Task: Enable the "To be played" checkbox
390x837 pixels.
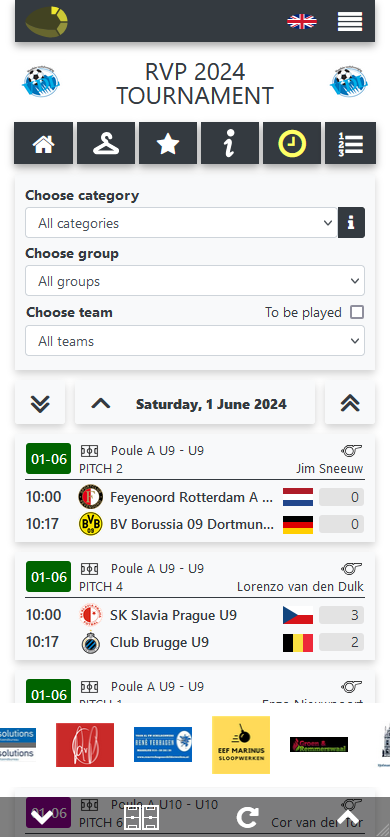Action: 357,312
